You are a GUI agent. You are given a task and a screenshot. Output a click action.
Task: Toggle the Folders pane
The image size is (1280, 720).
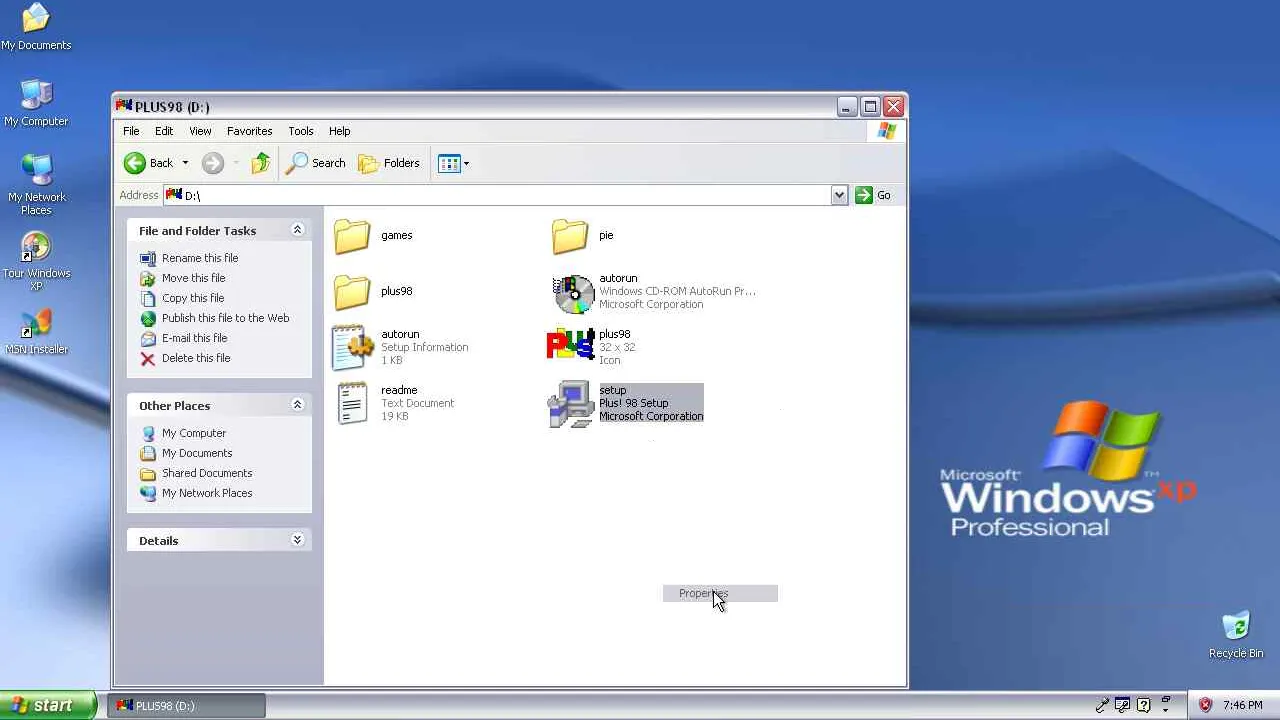[x=389, y=163]
